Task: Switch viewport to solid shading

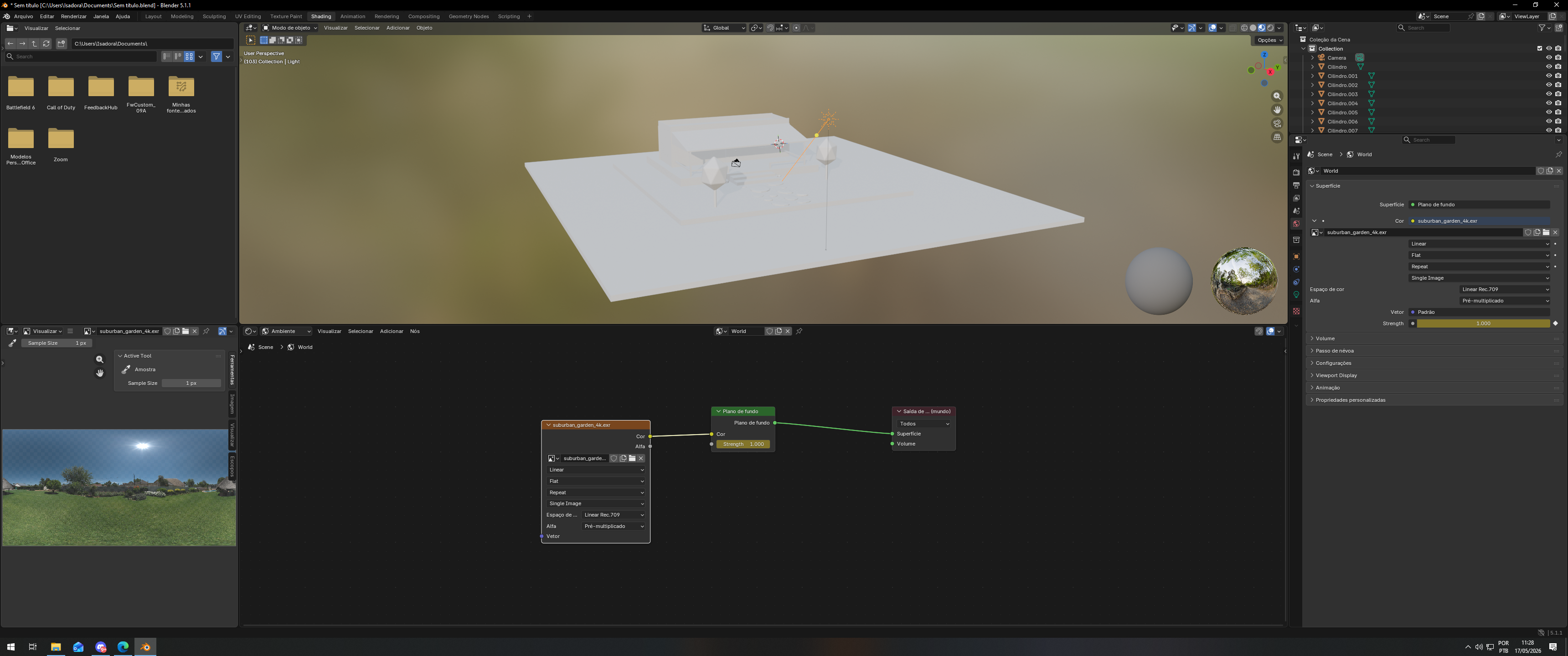Action: point(1253,28)
